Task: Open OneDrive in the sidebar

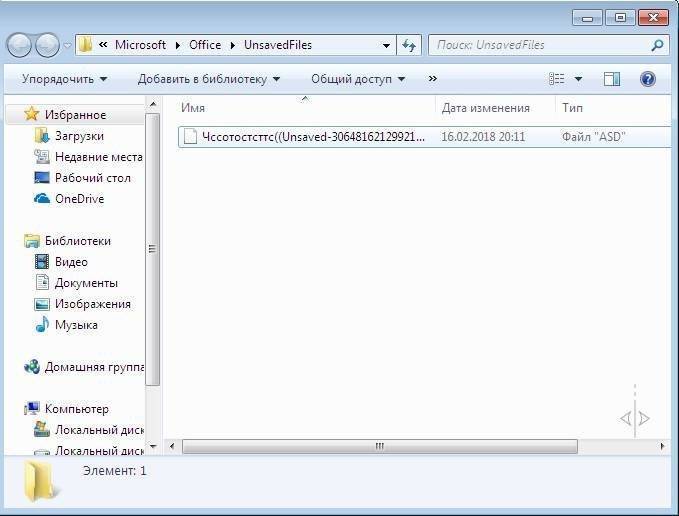Action: point(80,199)
